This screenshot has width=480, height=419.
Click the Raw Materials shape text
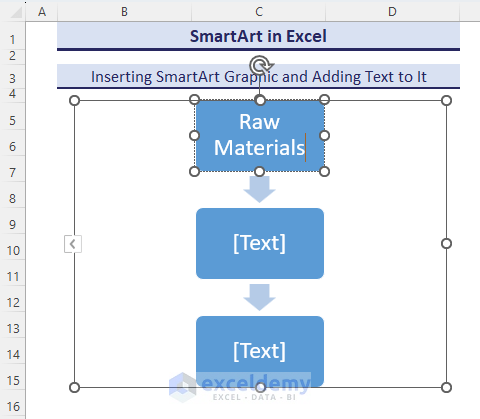(x=260, y=135)
